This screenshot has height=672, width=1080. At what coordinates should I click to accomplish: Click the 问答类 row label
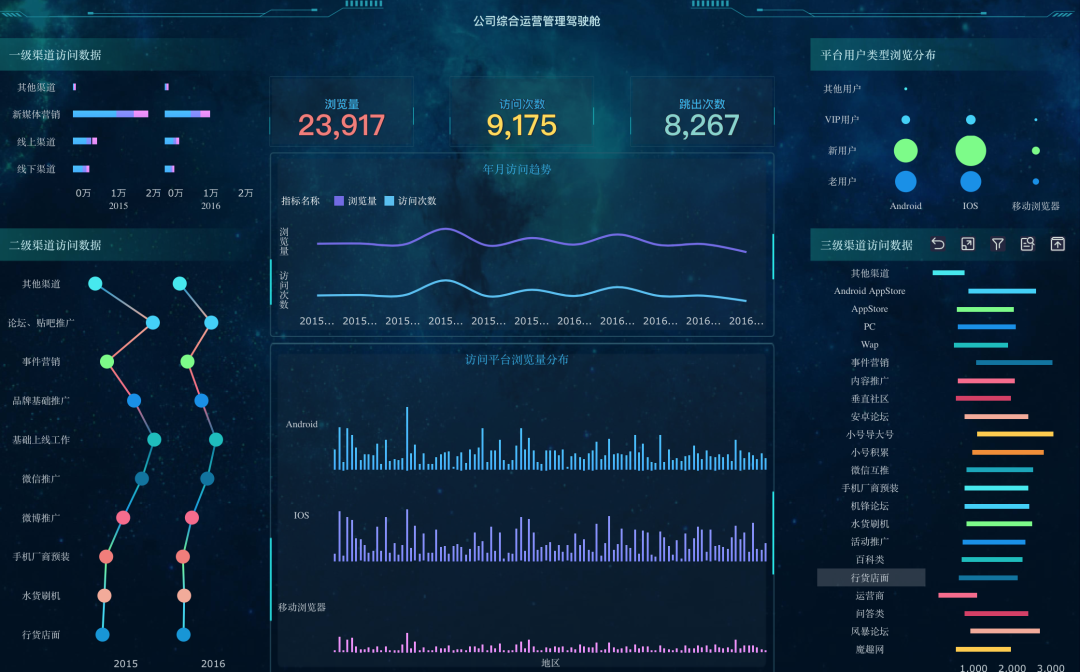point(870,613)
